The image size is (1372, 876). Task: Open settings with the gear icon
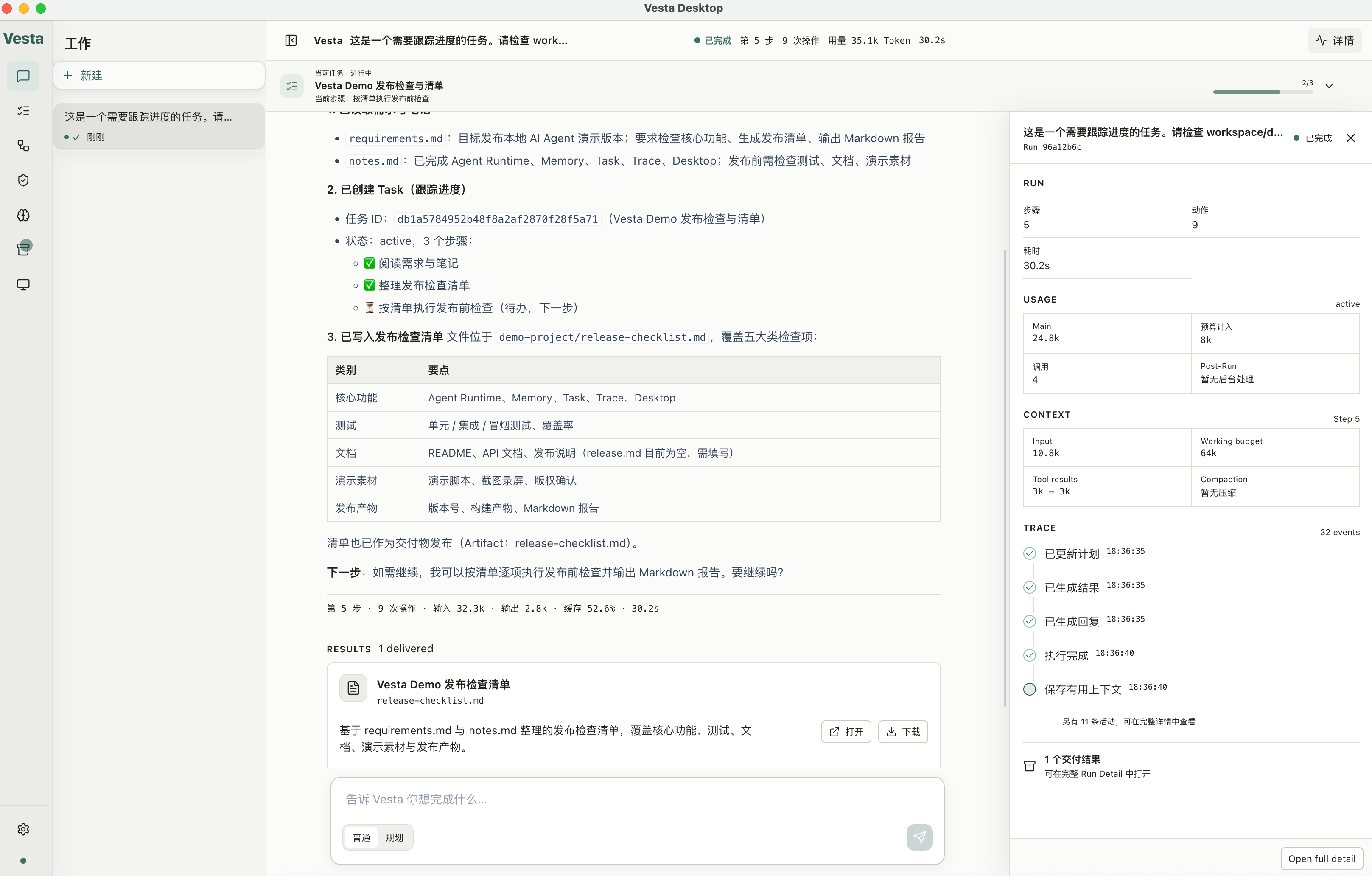[23, 829]
